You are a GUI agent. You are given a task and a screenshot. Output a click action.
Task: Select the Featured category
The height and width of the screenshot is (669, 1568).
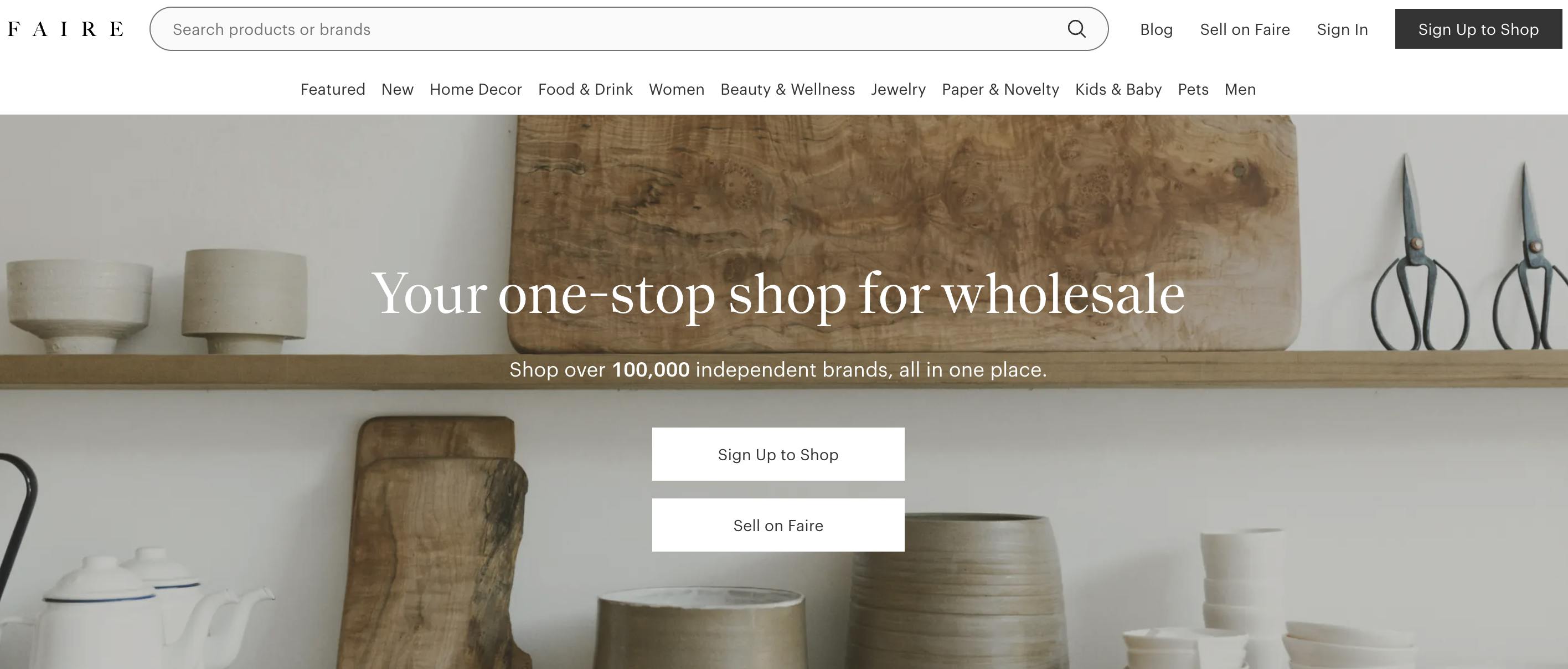[332, 90]
